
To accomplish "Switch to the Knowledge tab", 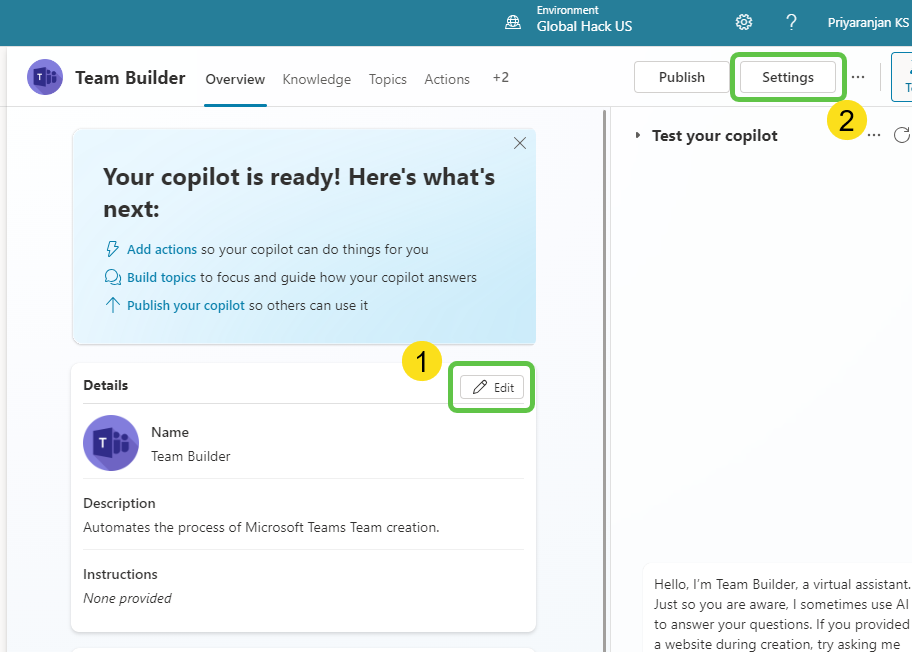I will [316, 79].
